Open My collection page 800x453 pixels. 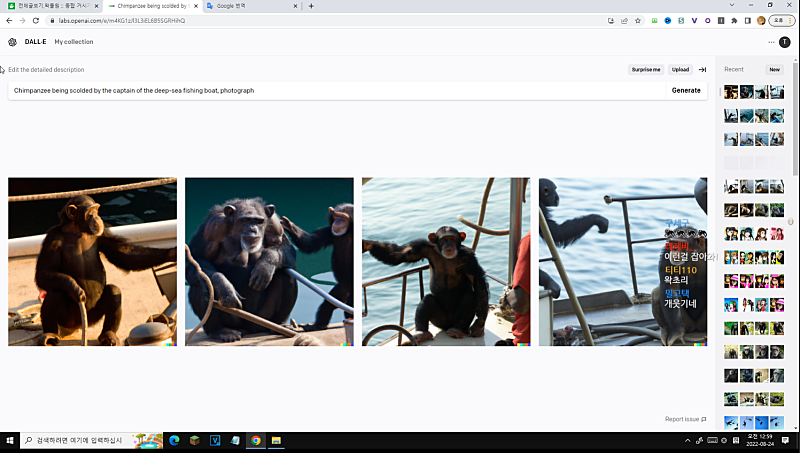pyautogui.click(x=74, y=42)
